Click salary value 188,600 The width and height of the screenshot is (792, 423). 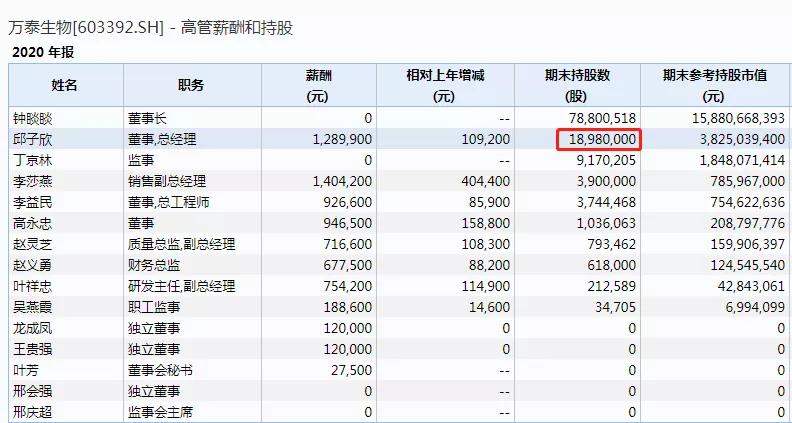[348, 307]
